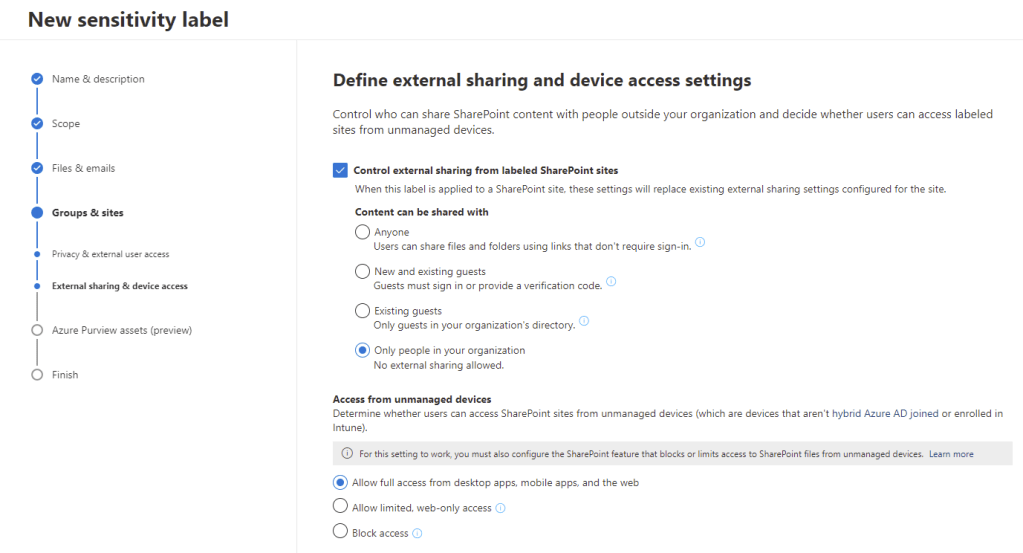This screenshot has height=553, width=1023.
Task: Uncheck Control external sharing from labeled SharePoint sites
Action: pyautogui.click(x=340, y=170)
